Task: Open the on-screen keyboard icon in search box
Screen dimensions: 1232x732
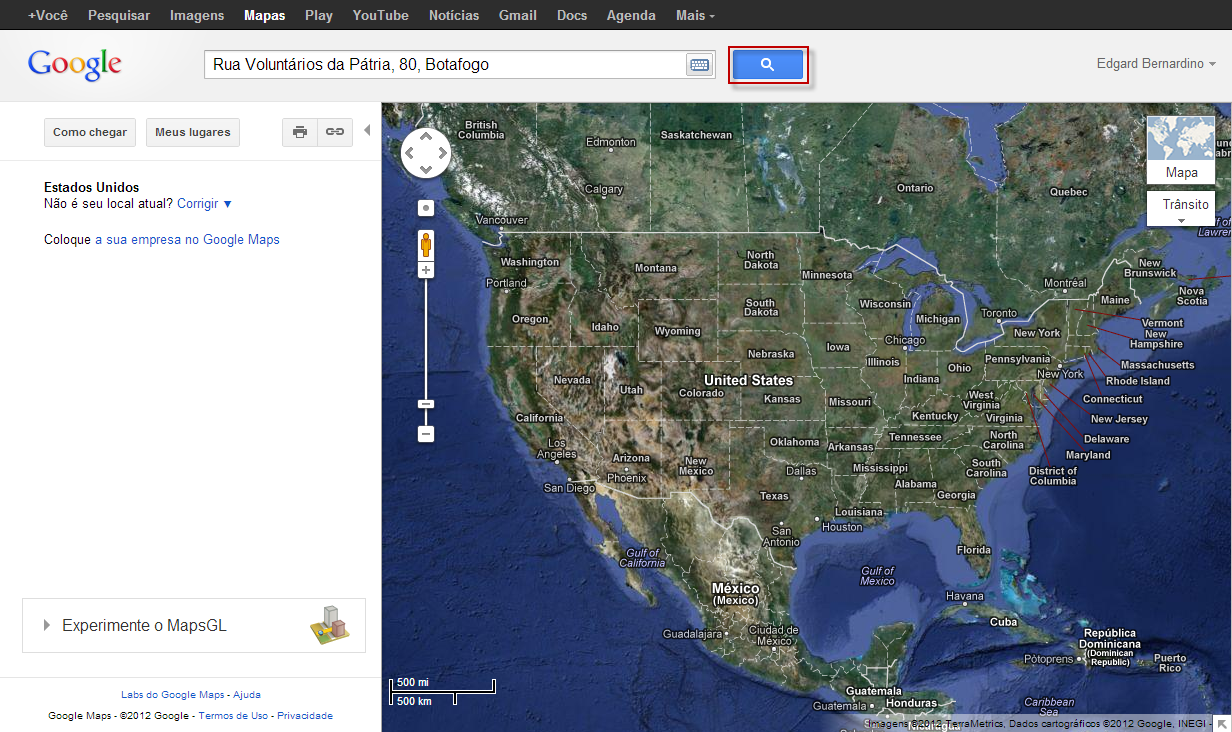Action: point(699,65)
